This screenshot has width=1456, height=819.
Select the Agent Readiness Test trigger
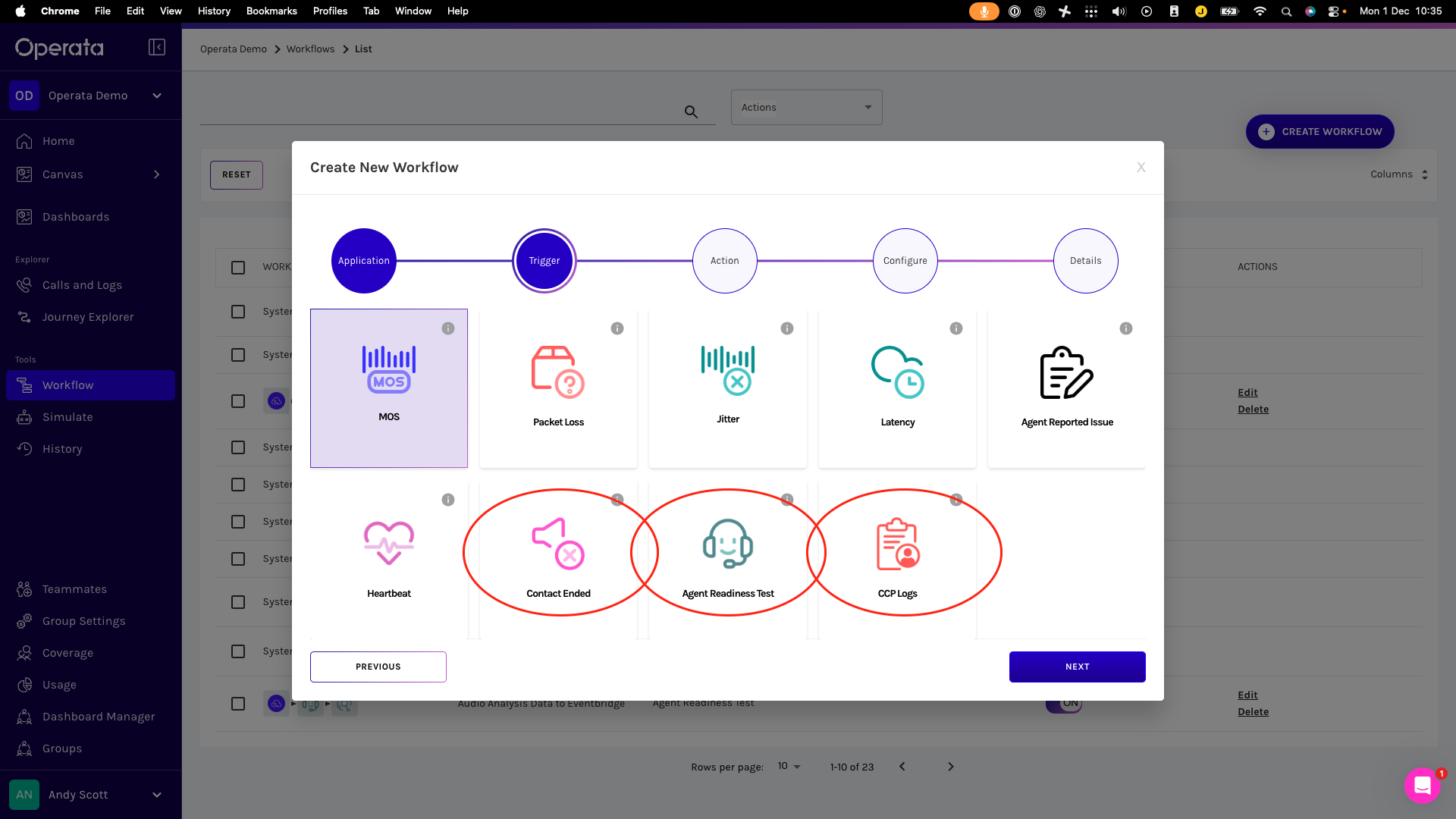[728, 559]
